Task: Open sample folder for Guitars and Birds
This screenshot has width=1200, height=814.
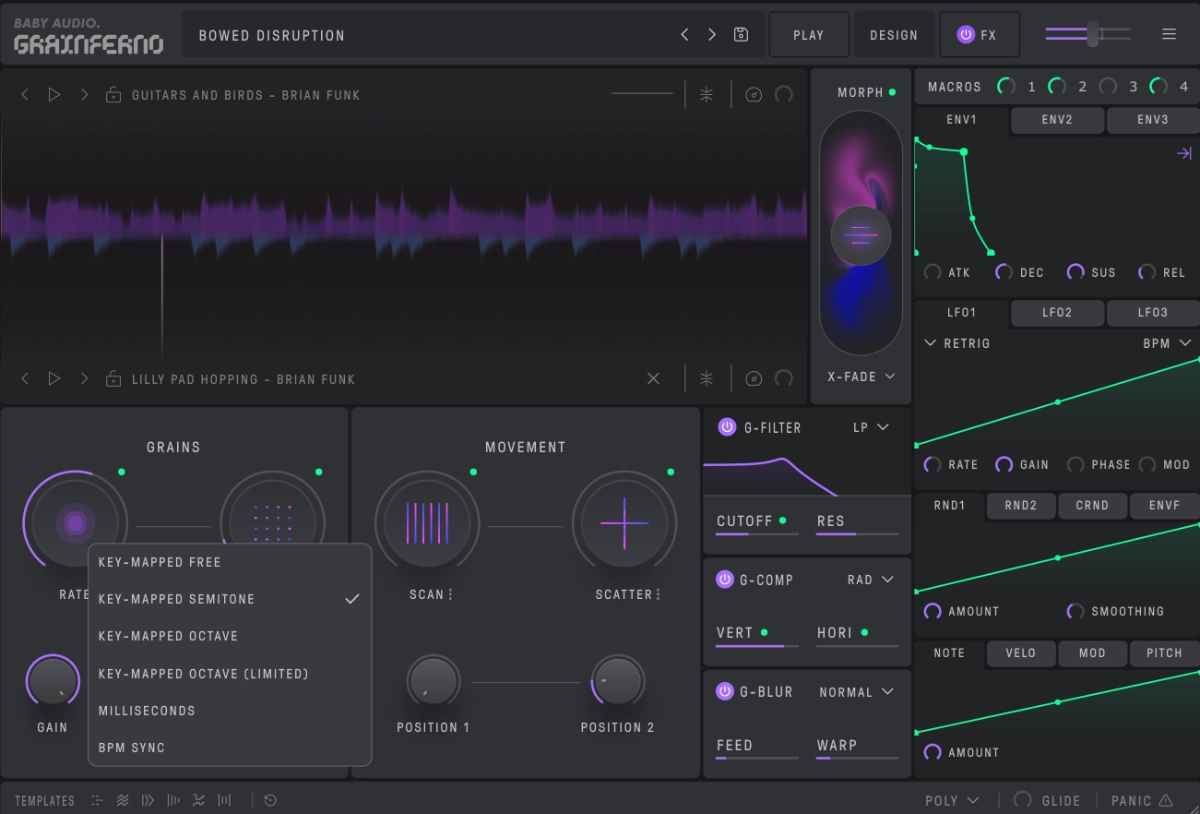Action: 113,95
